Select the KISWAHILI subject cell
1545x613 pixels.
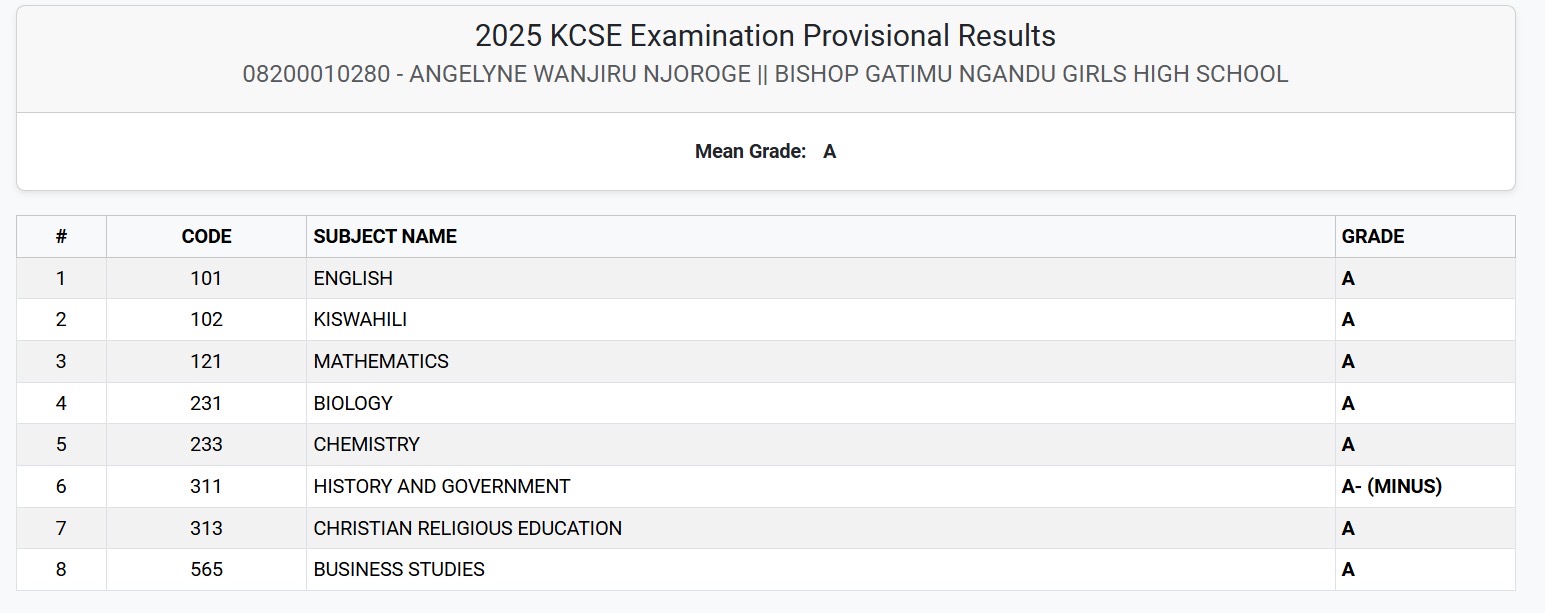tap(360, 320)
